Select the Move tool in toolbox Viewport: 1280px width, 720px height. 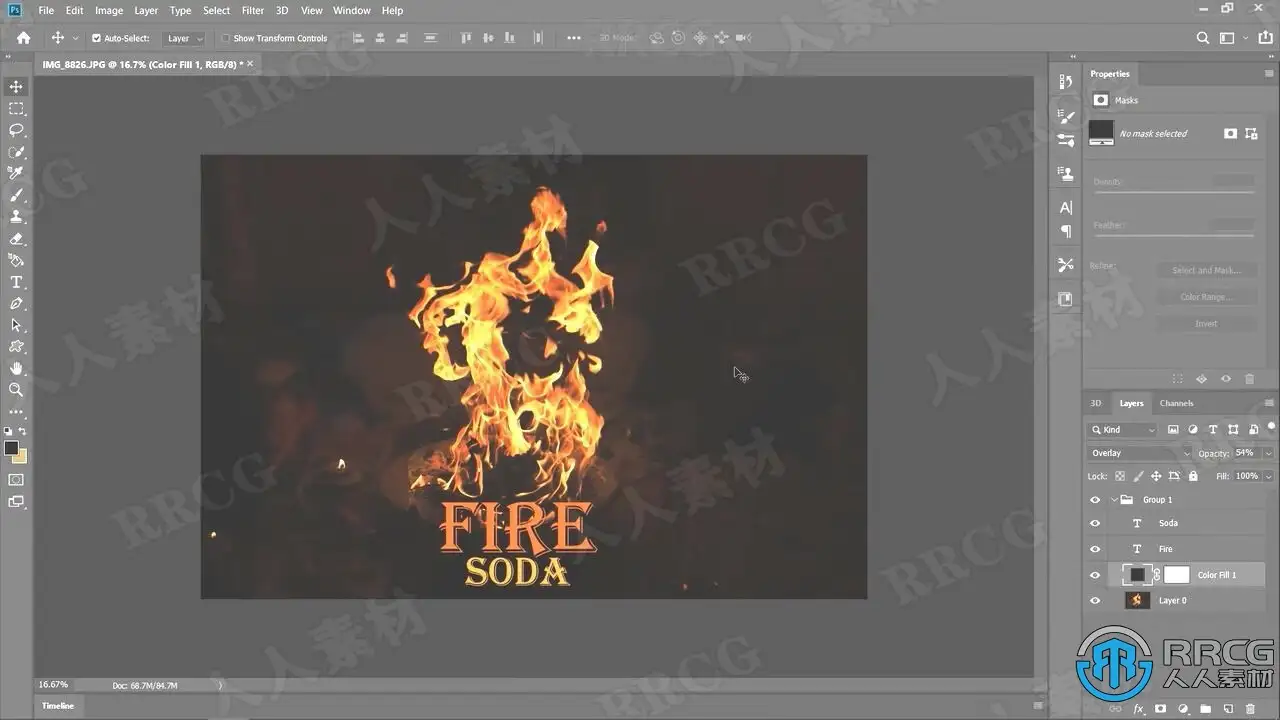pyautogui.click(x=16, y=87)
